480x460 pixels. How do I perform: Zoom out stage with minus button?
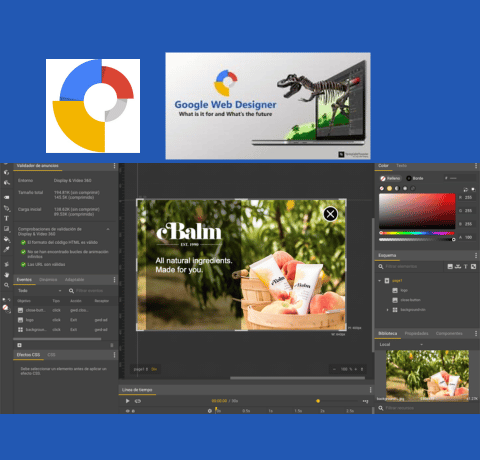tap(334, 369)
